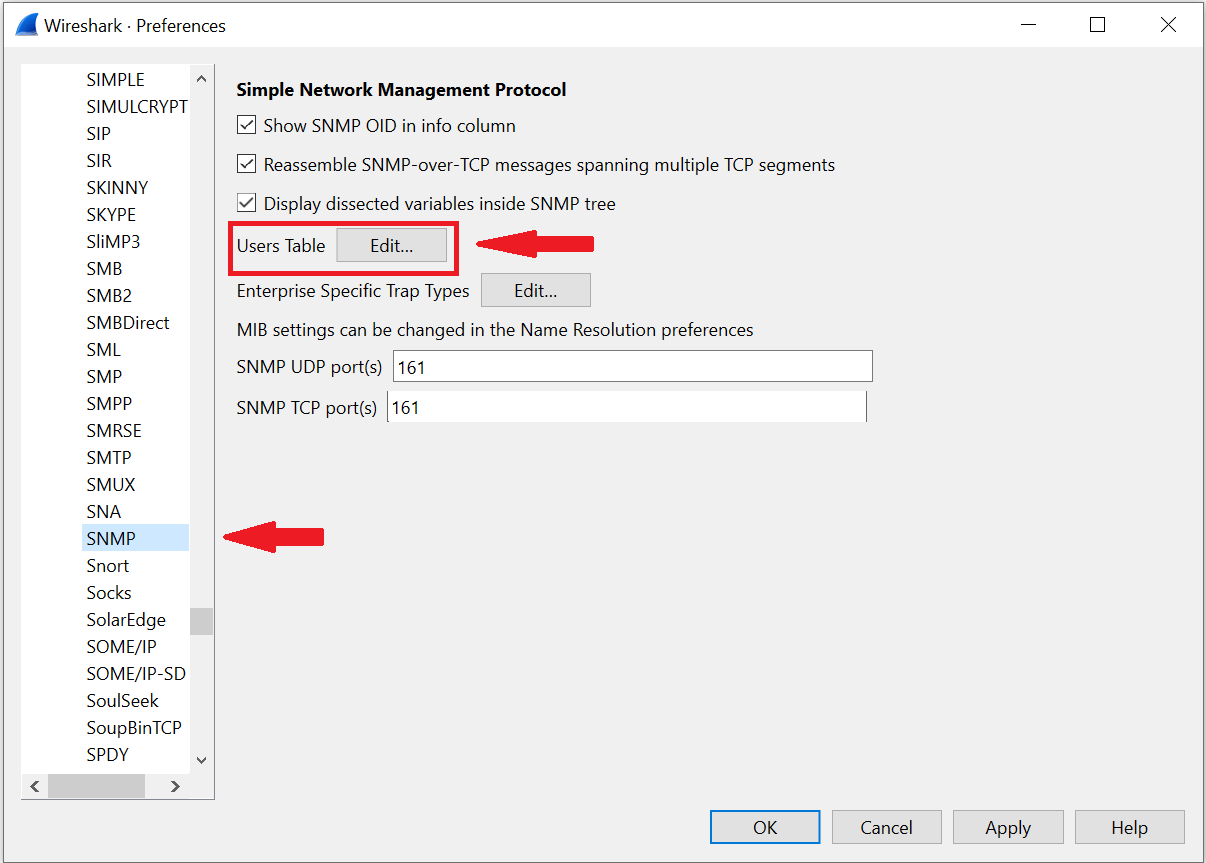This screenshot has width=1206, height=863.
Task: Click the SNMP TCP port(s) input field
Action: coord(627,406)
